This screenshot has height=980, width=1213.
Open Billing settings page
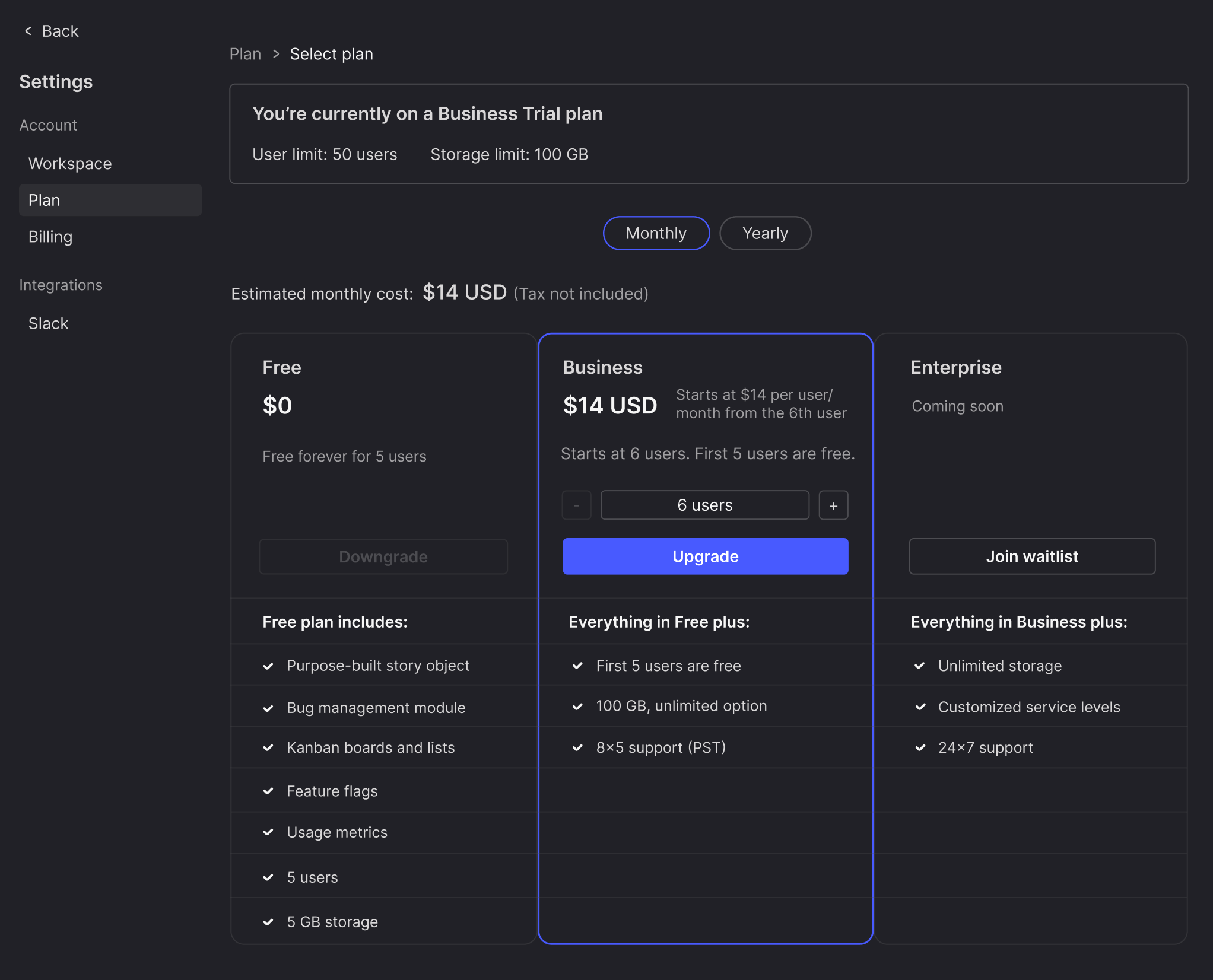pyautogui.click(x=50, y=237)
